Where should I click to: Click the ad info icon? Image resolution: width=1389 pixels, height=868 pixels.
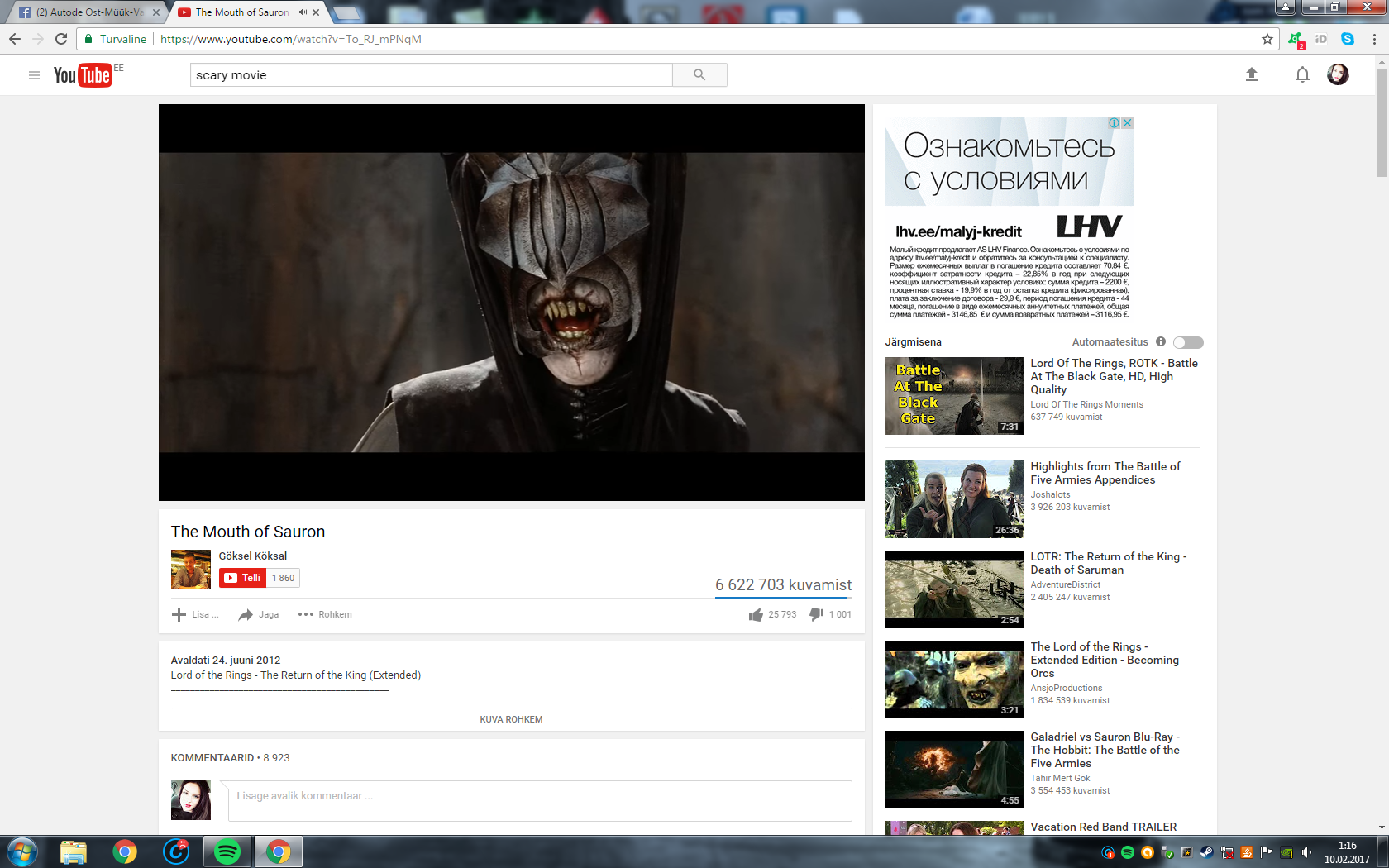click(x=1114, y=122)
